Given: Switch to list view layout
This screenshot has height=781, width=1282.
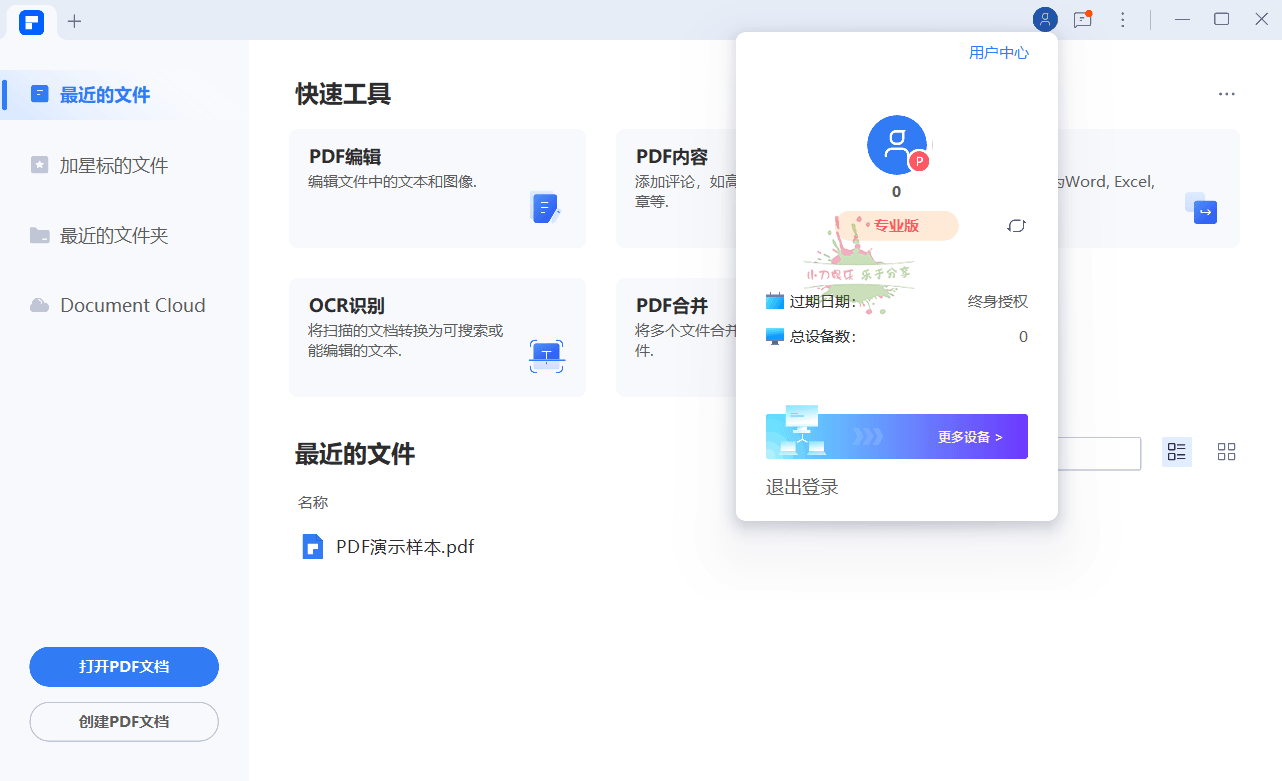Looking at the screenshot, I should tap(1176, 452).
